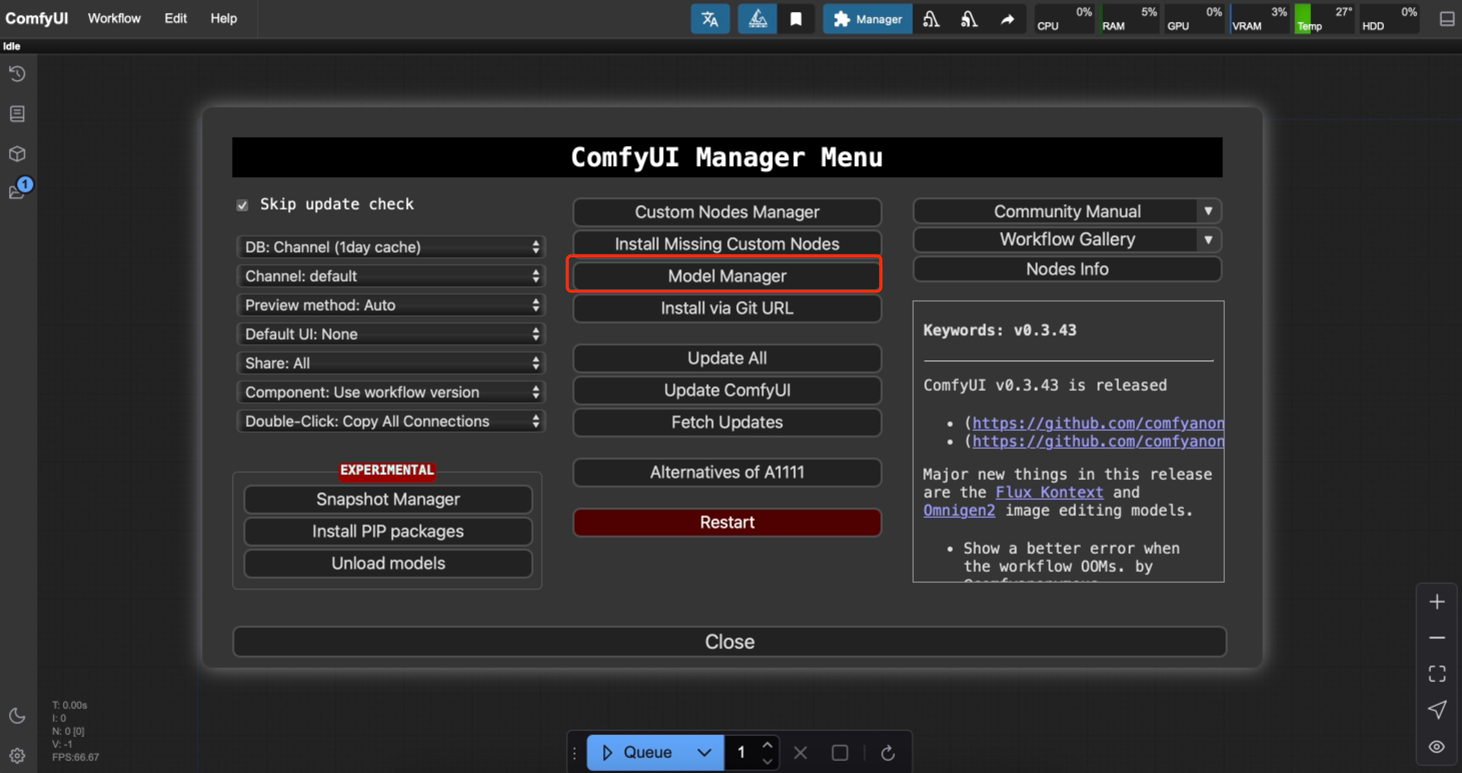This screenshot has height=773, width=1462.
Task: Open the Flux Kontext link
Action: 1049,492
